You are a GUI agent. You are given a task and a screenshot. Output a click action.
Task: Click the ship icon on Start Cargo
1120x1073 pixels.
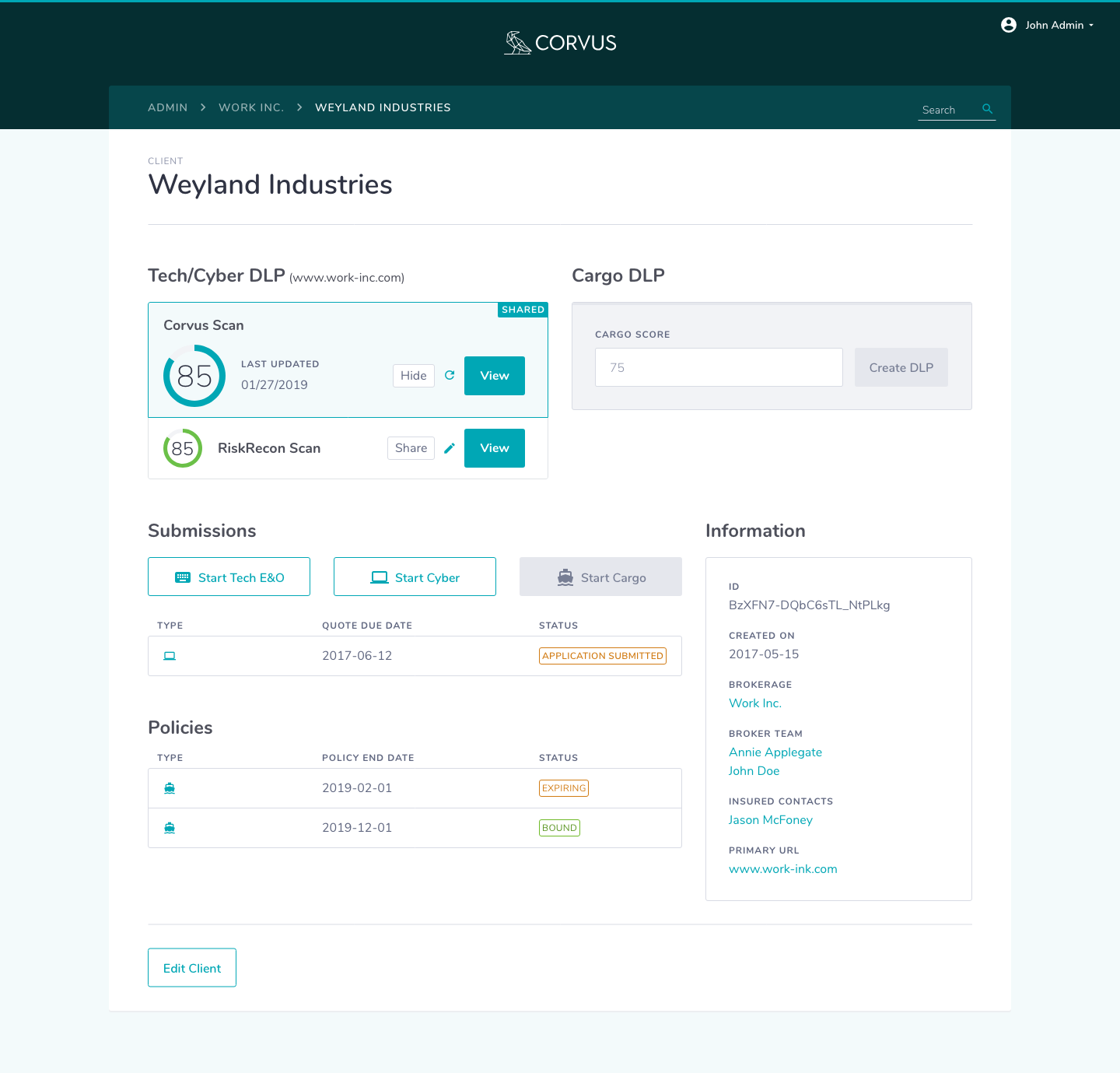tap(564, 577)
